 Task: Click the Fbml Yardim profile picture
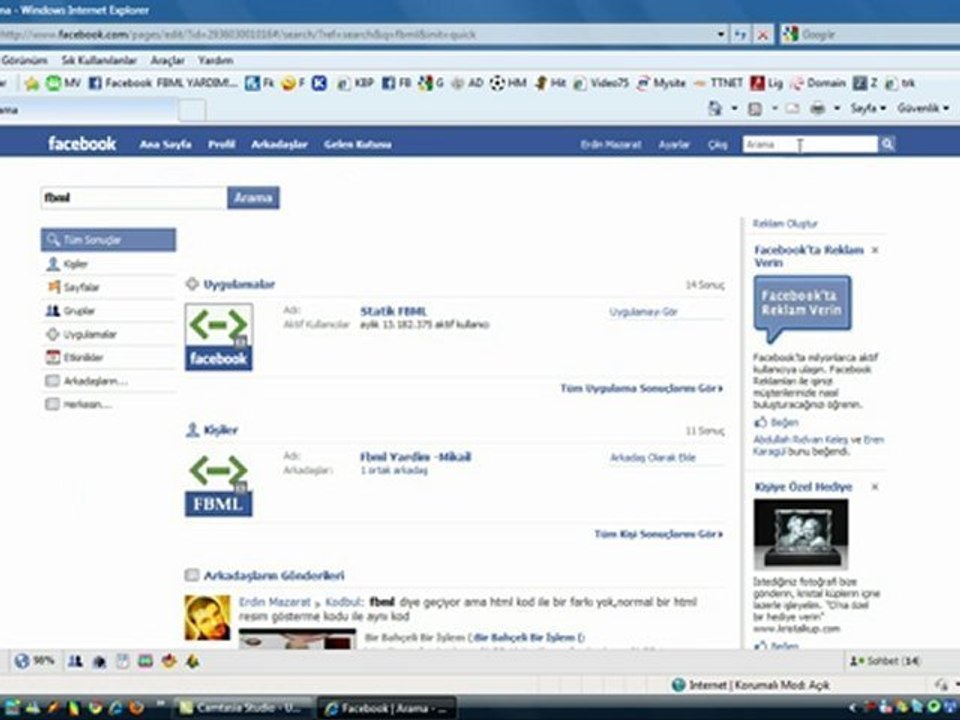(219, 483)
